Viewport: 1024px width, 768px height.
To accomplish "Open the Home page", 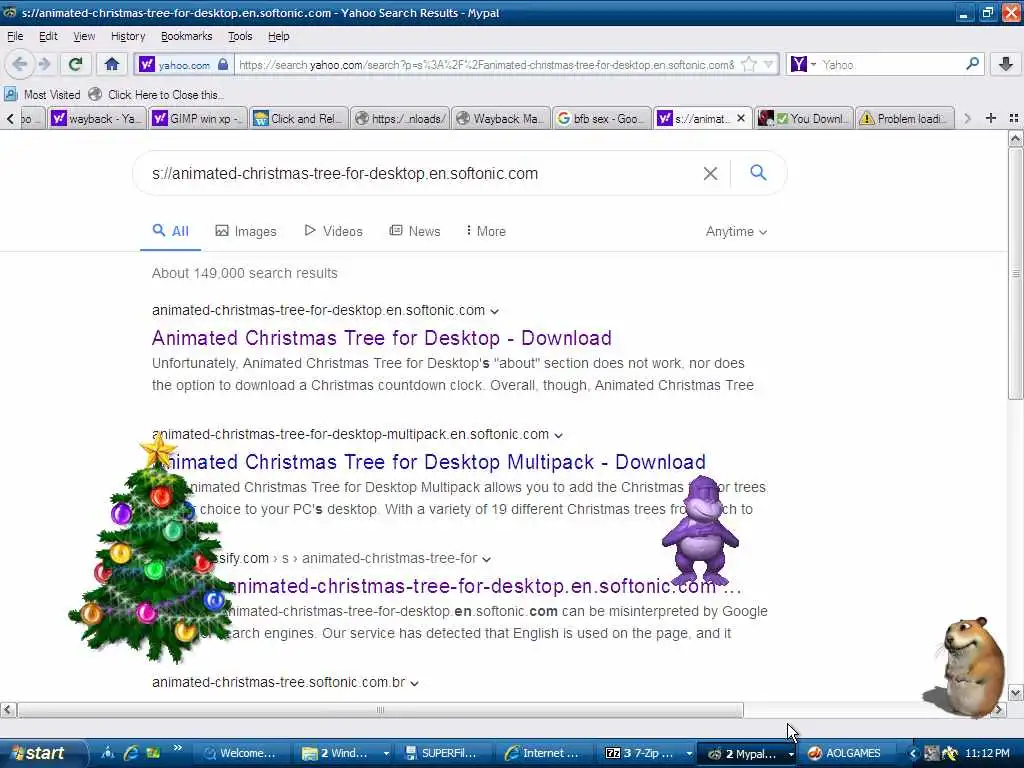I will [112, 64].
